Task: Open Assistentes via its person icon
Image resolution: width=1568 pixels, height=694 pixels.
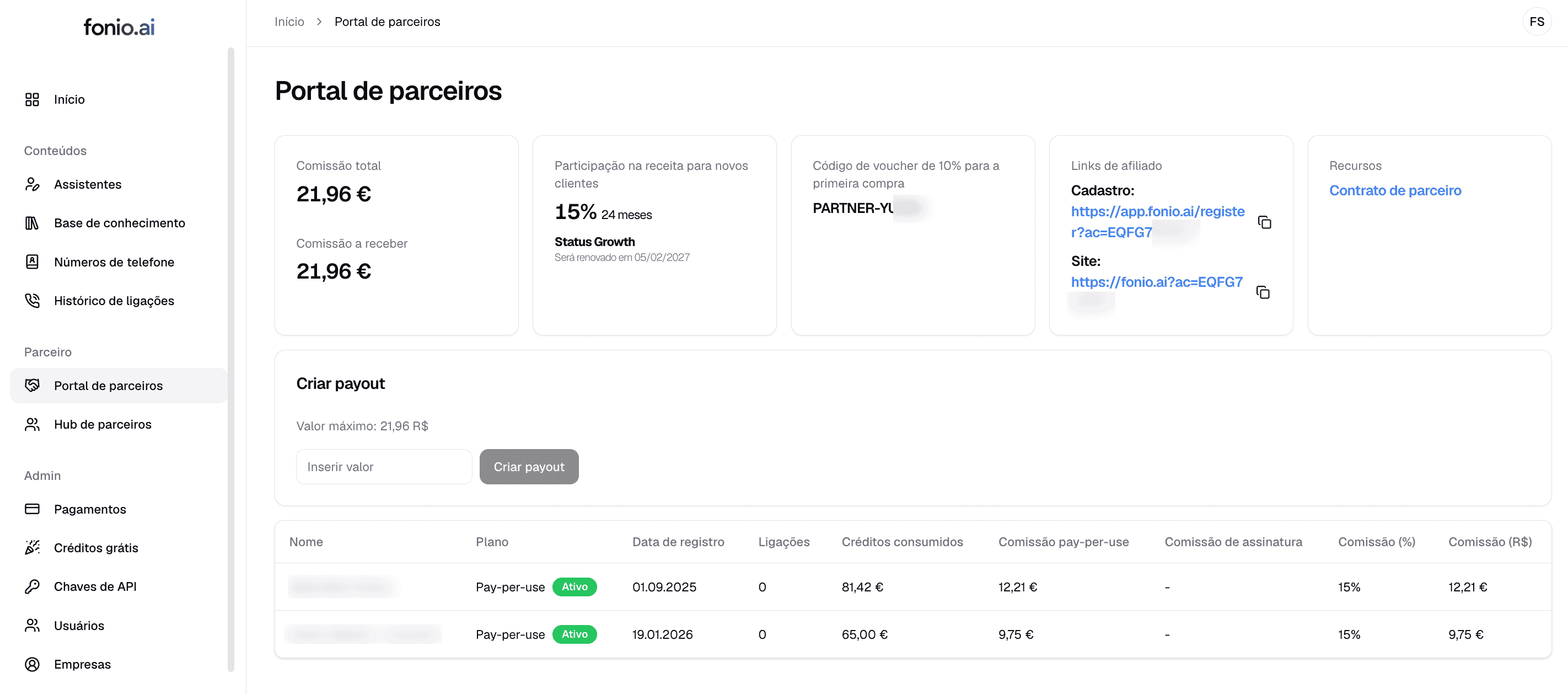Action: click(33, 184)
